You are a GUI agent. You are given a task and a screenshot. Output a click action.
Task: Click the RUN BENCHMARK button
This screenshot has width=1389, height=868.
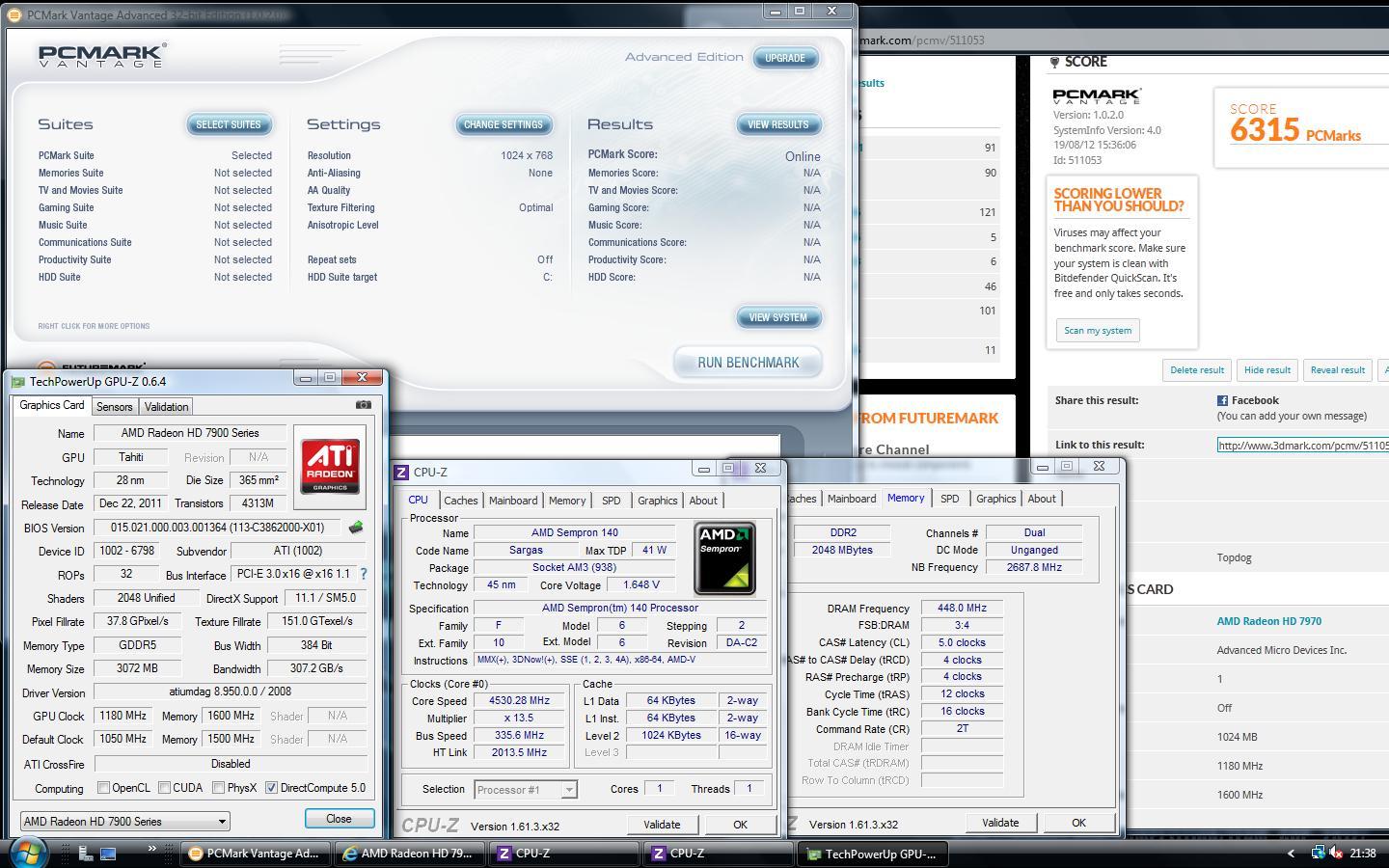pos(748,363)
